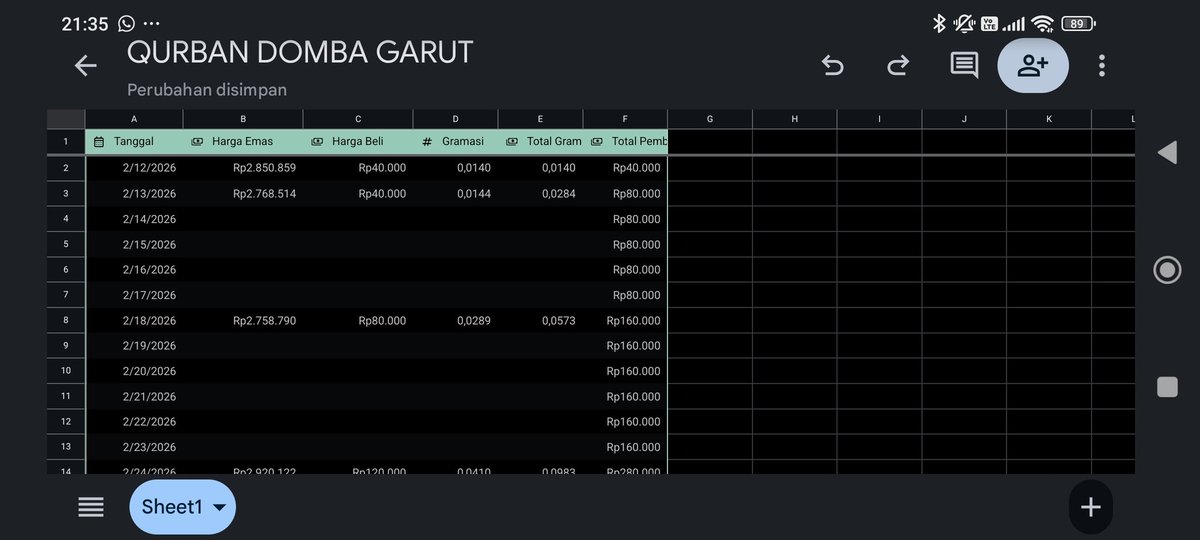This screenshot has width=1200, height=540.
Task: Select the Total Pemb header cell
Action: tap(625, 142)
